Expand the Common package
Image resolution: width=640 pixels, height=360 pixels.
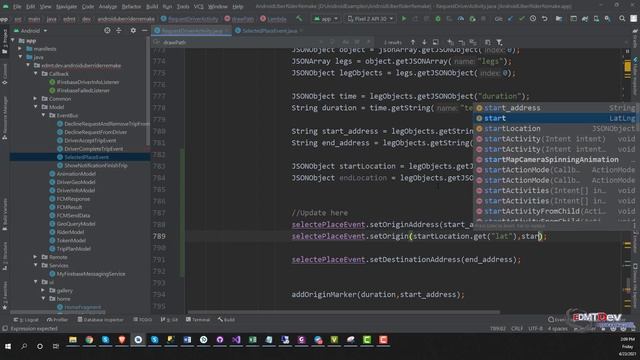coord(36,99)
